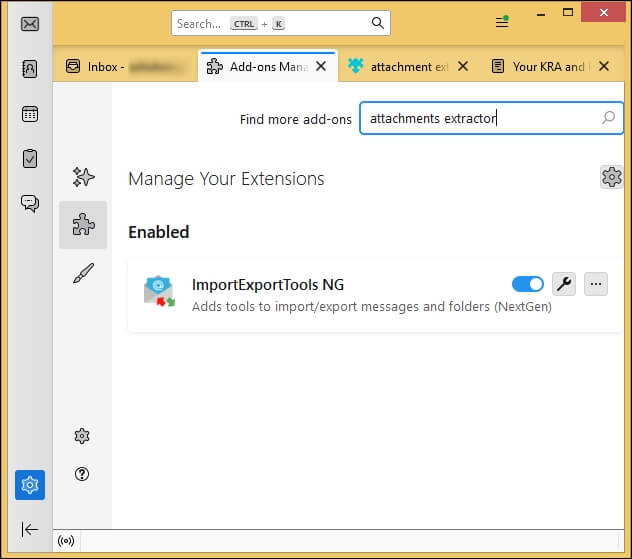Click magnifier icon in add-ons search field
This screenshot has height=559, width=632.
[608, 118]
